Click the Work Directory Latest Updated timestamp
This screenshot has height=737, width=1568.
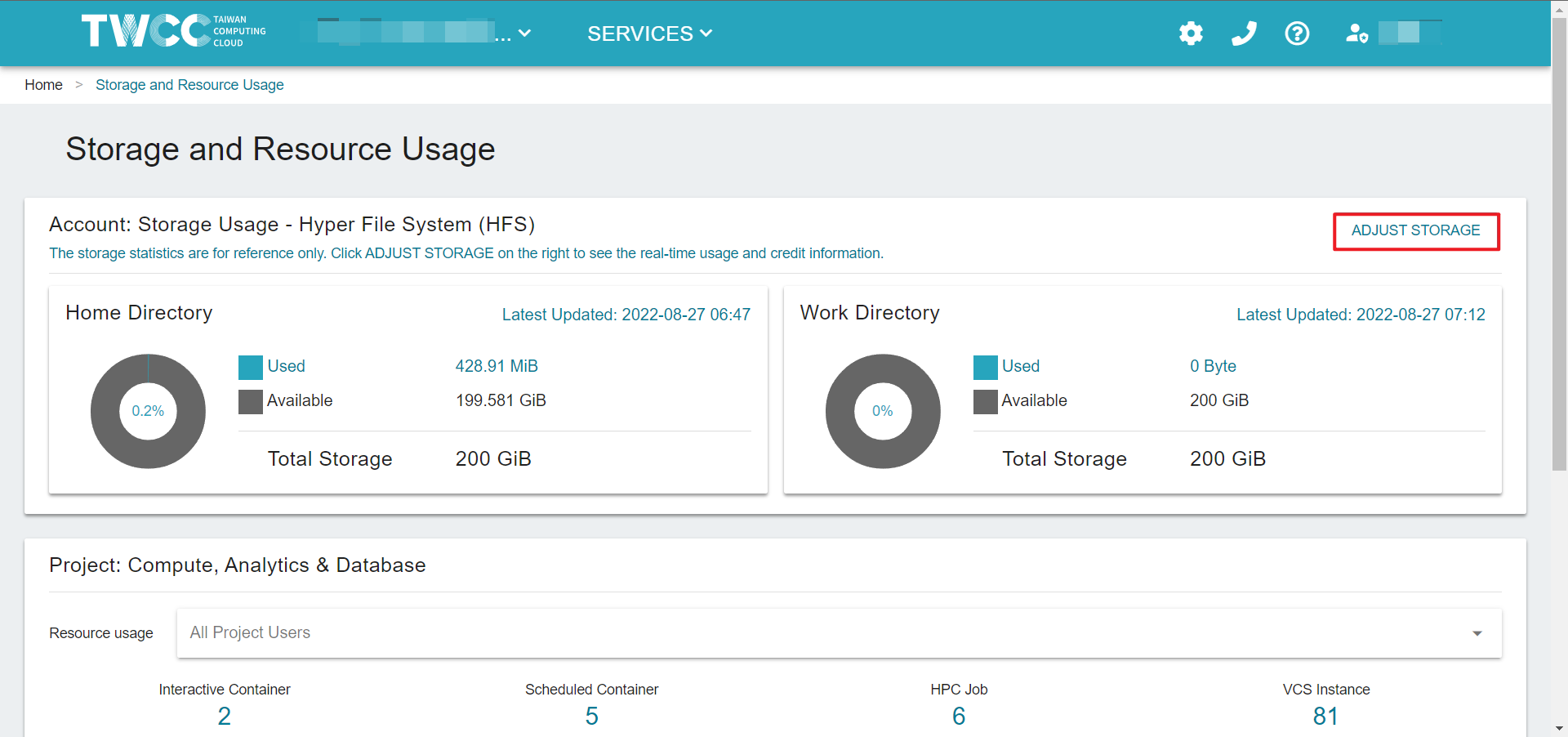[1361, 315]
